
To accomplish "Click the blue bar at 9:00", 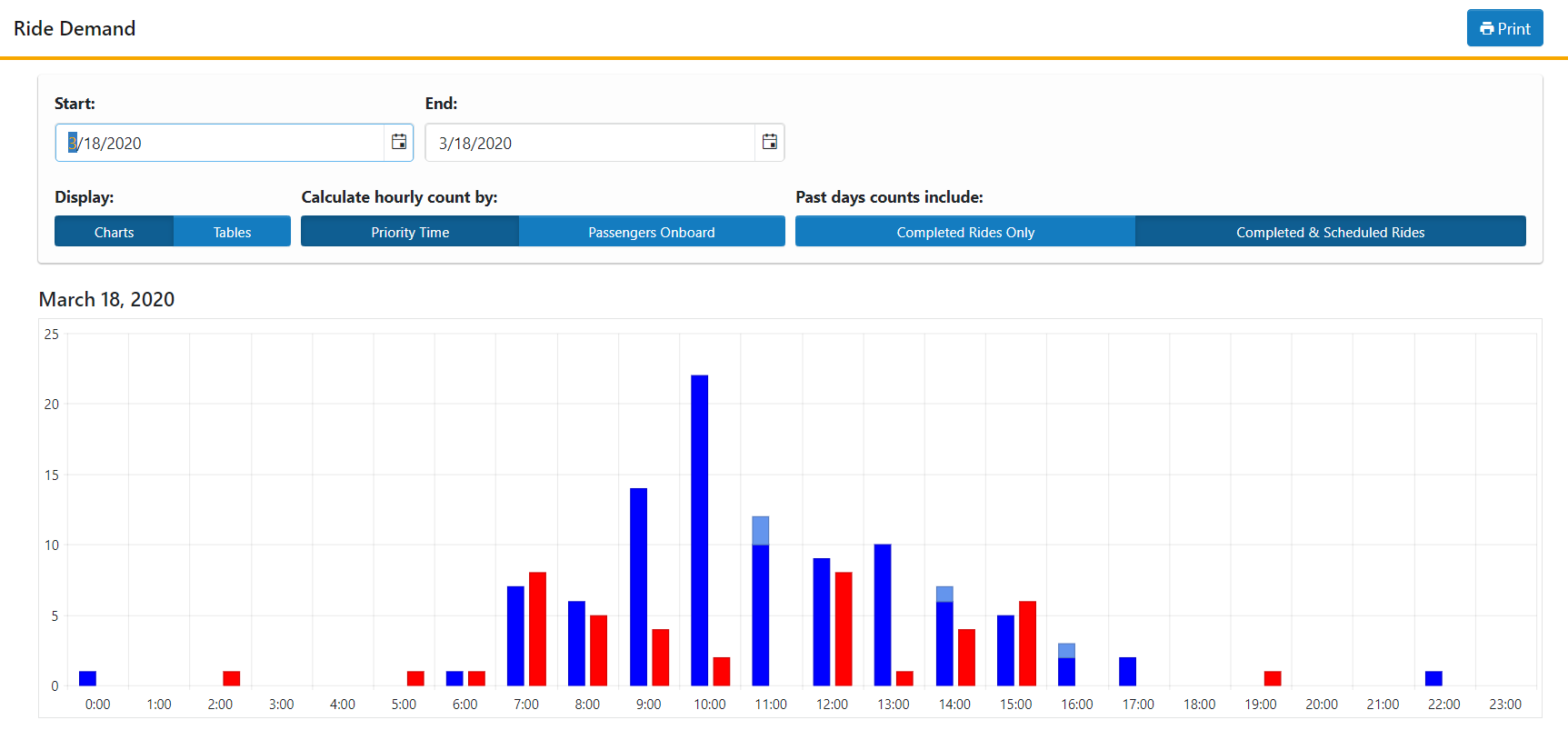I will 638,586.
